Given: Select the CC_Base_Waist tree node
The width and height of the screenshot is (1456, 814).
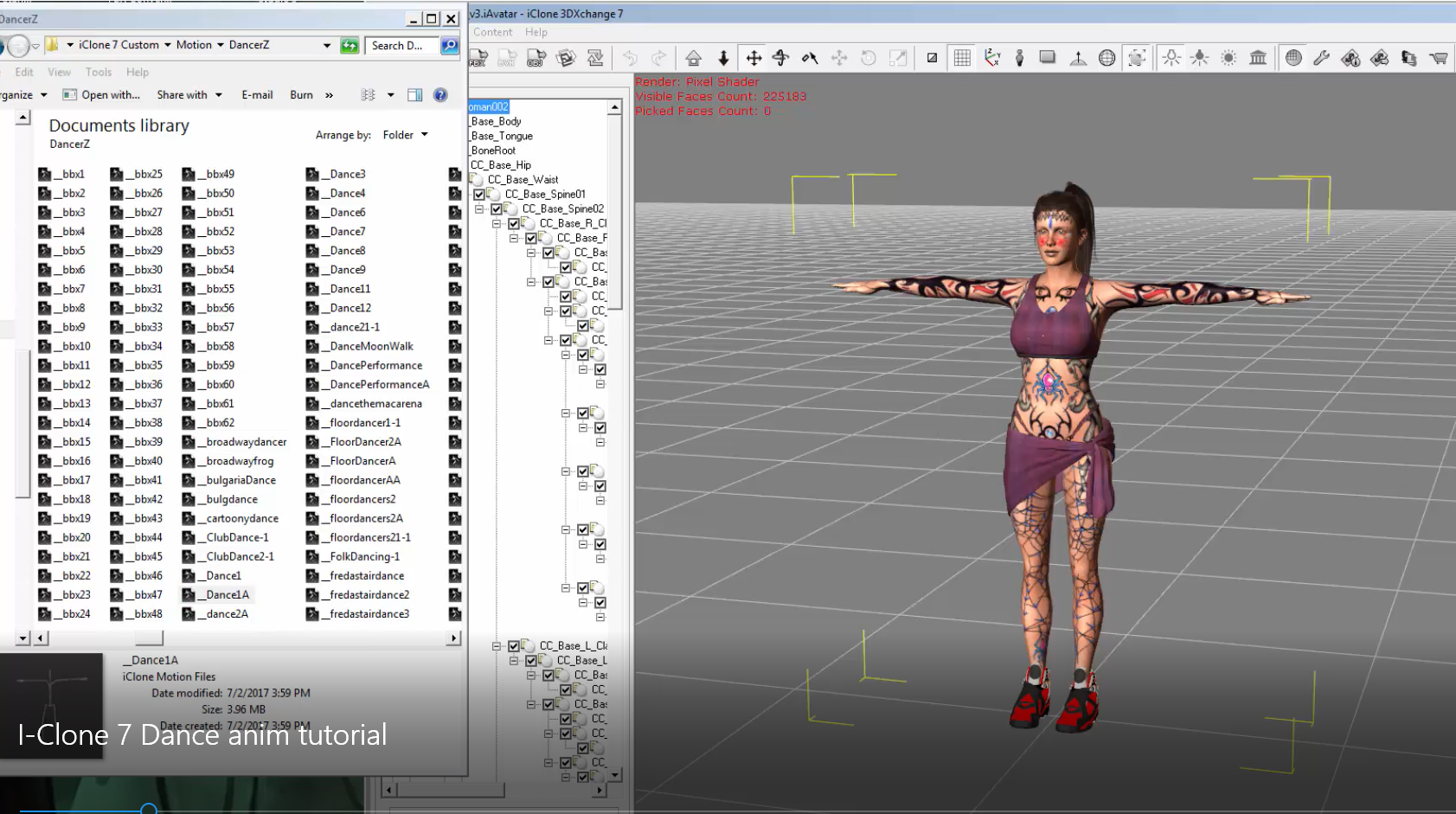Looking at the screenshot, I should point(523,180).
